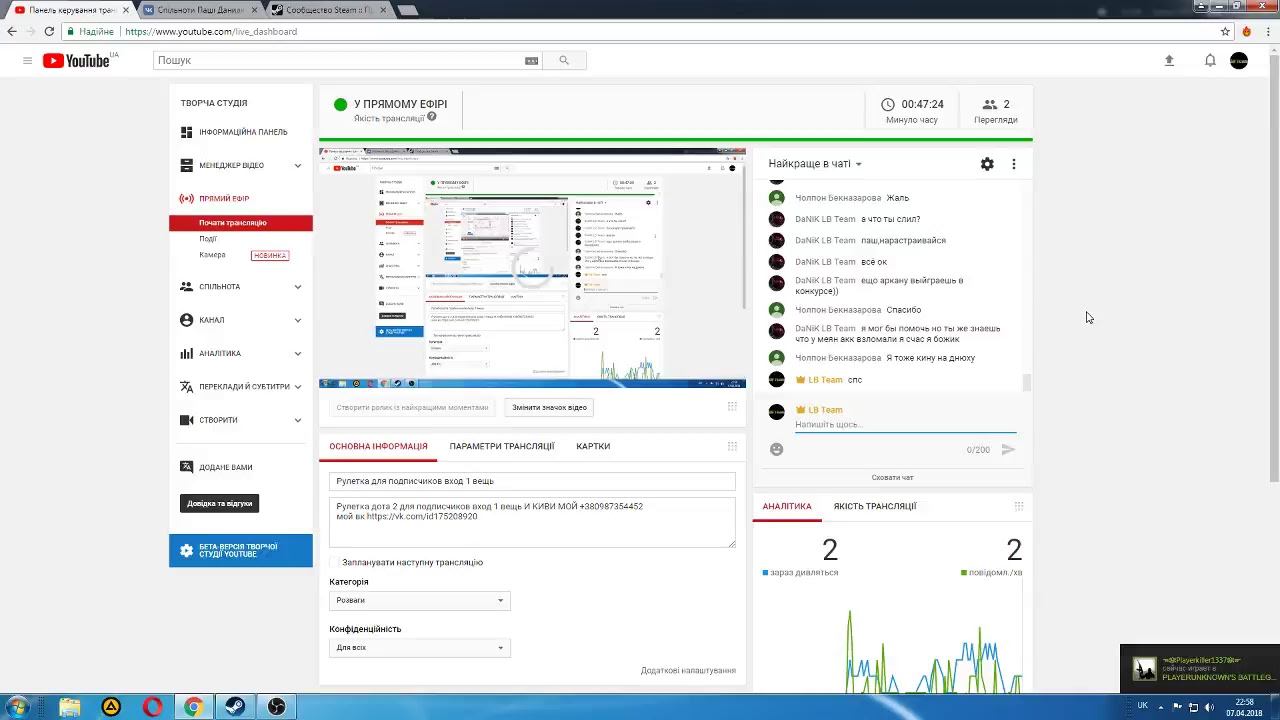Open Бета версія творчої студії YouTube
The height and width of the screenshot is (720, 1280).
click(x=241, y=551)
